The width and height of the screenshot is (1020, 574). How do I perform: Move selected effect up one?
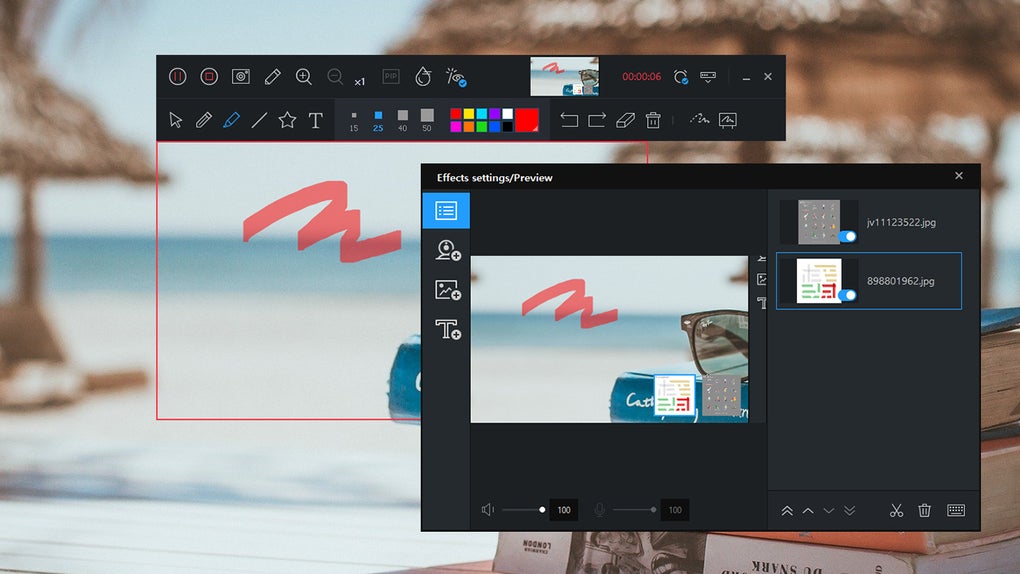click(x=808, y=511)
